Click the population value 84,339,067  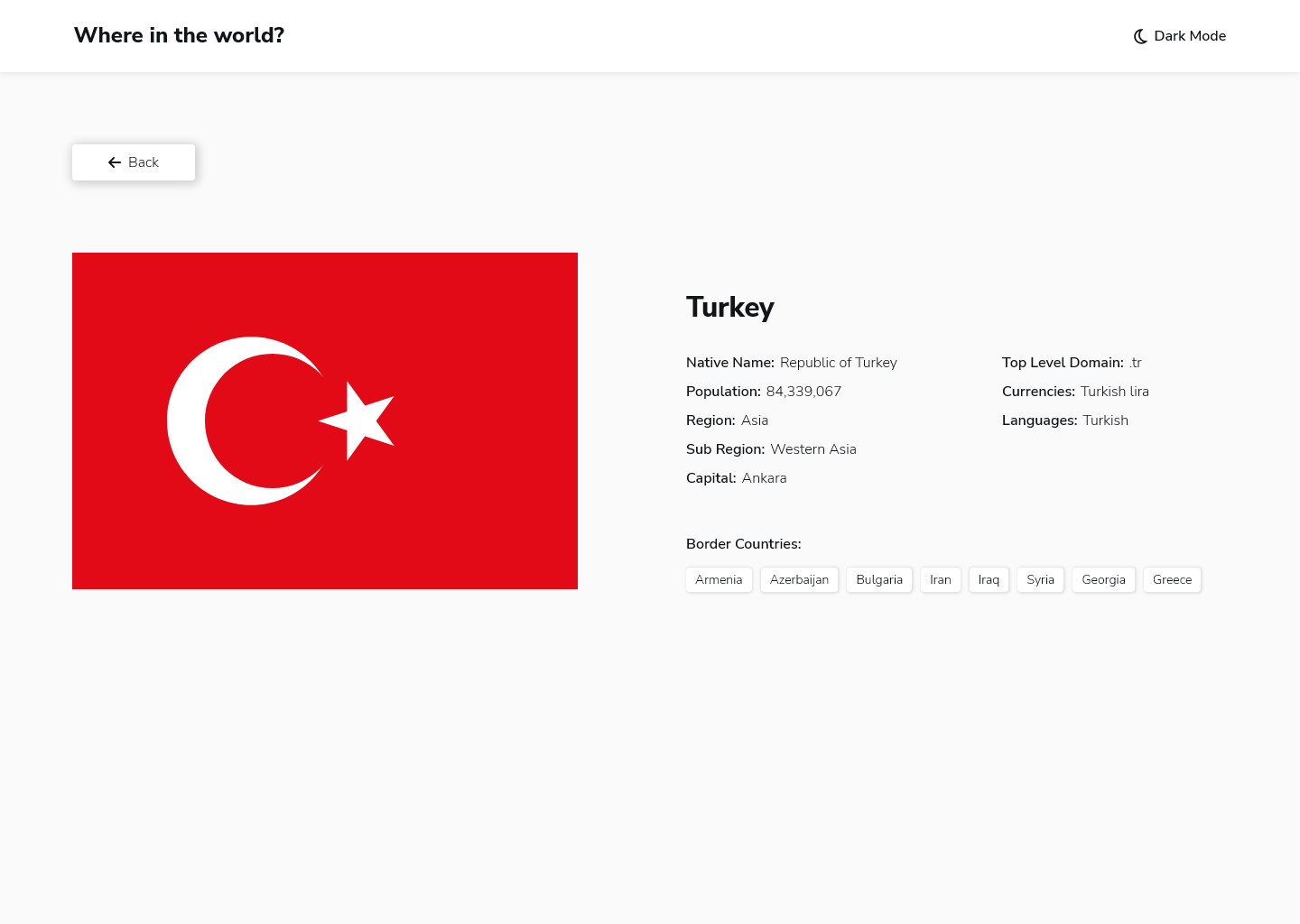[803, 392]
